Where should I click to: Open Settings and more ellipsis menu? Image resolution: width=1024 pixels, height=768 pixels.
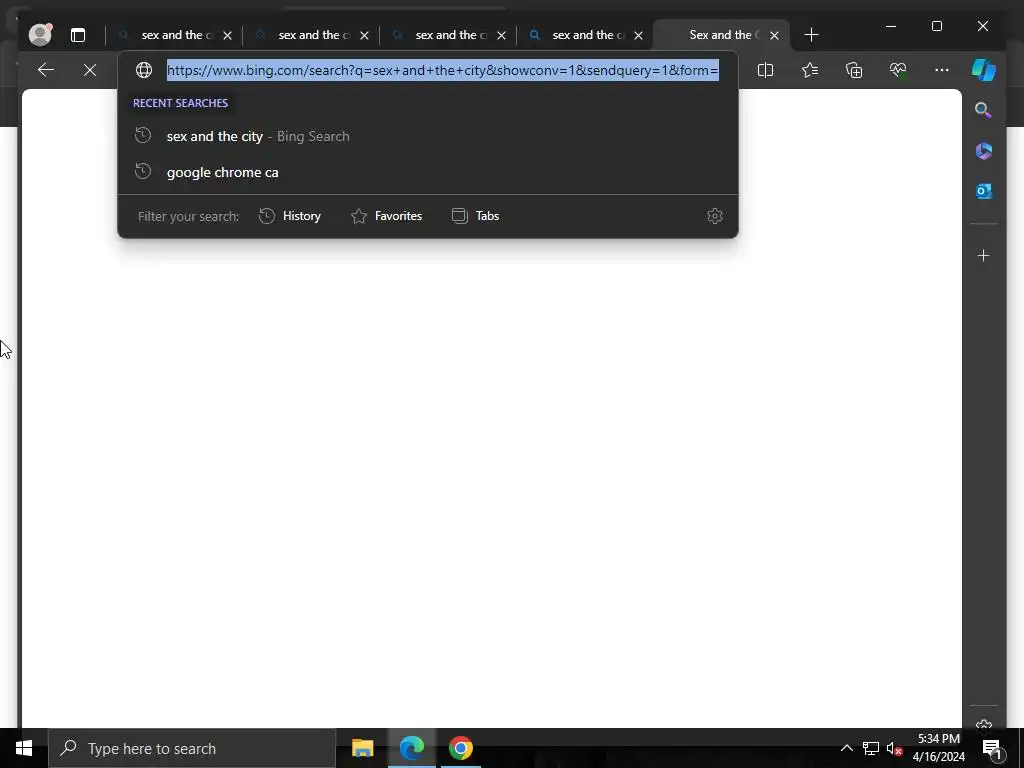942,70
